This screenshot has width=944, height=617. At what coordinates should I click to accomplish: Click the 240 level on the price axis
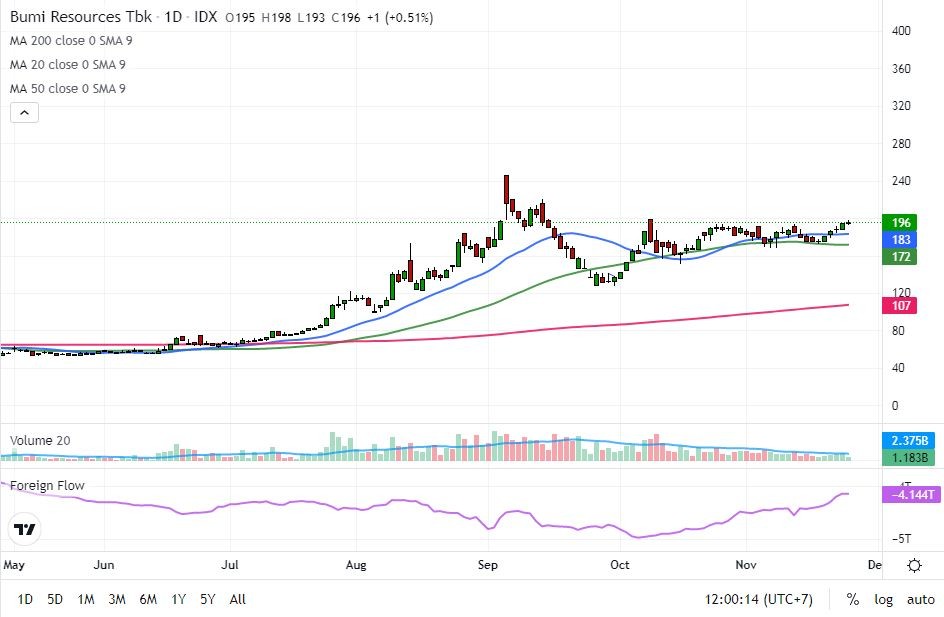coord(901,181)
